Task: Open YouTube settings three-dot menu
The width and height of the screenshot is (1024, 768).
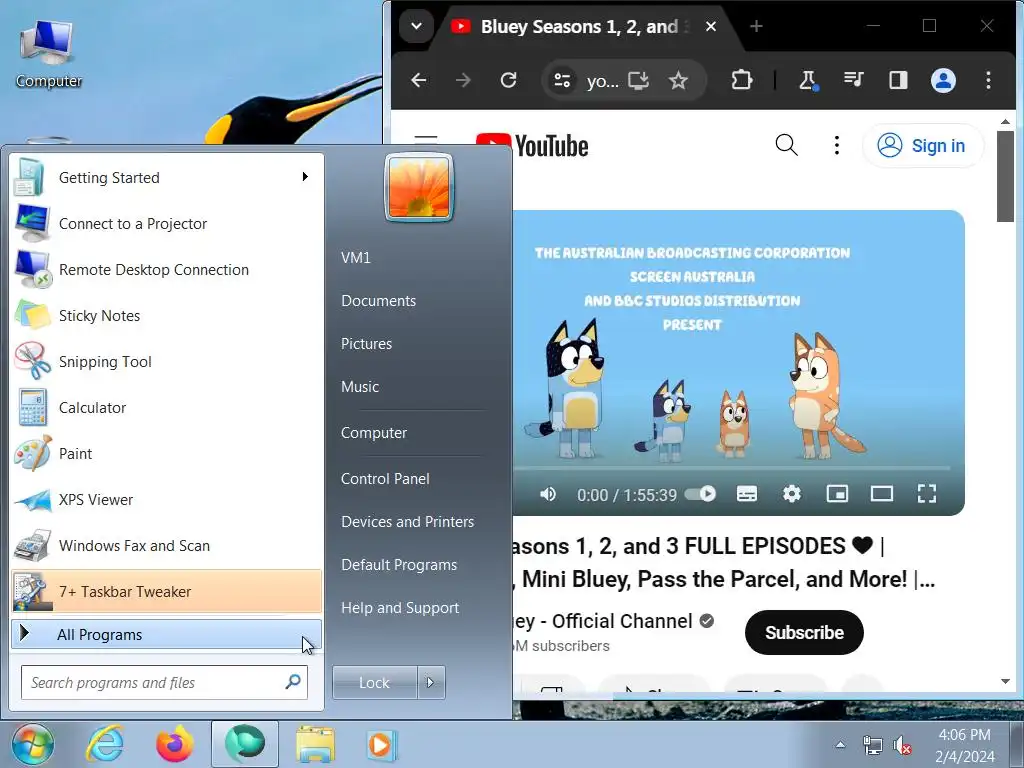Action: 837,145
